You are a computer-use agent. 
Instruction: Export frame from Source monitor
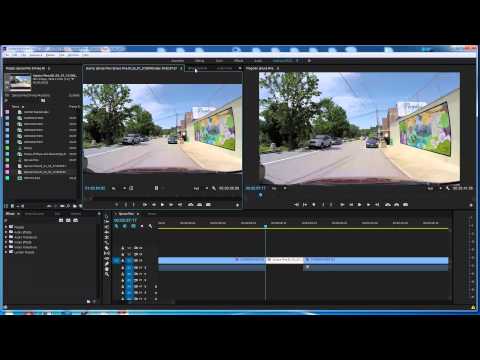point(208,204)
